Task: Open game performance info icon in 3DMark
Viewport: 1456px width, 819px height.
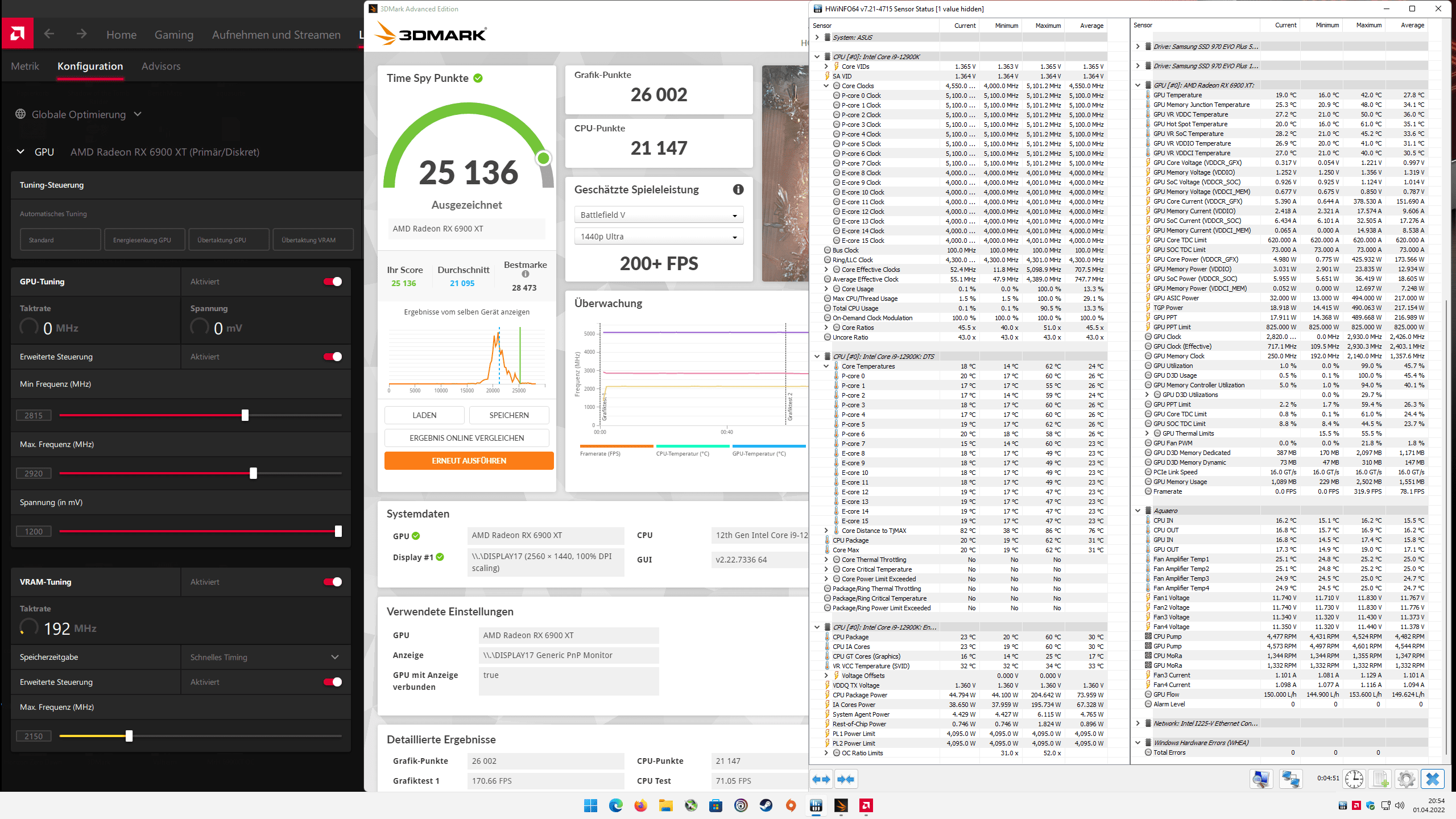Action: pos(738,189)
